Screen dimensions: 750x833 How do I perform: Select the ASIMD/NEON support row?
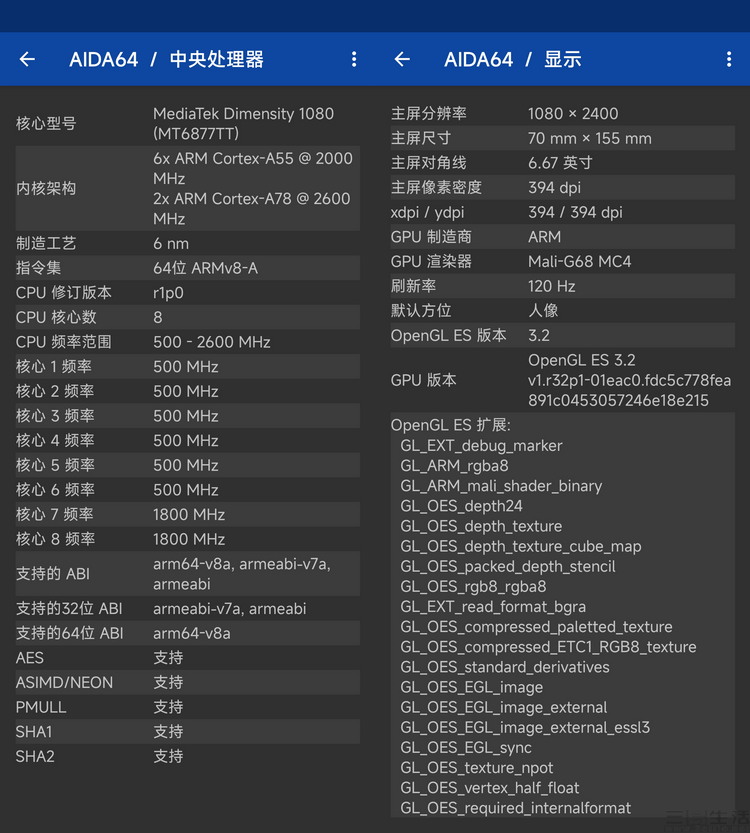point(188,682)
